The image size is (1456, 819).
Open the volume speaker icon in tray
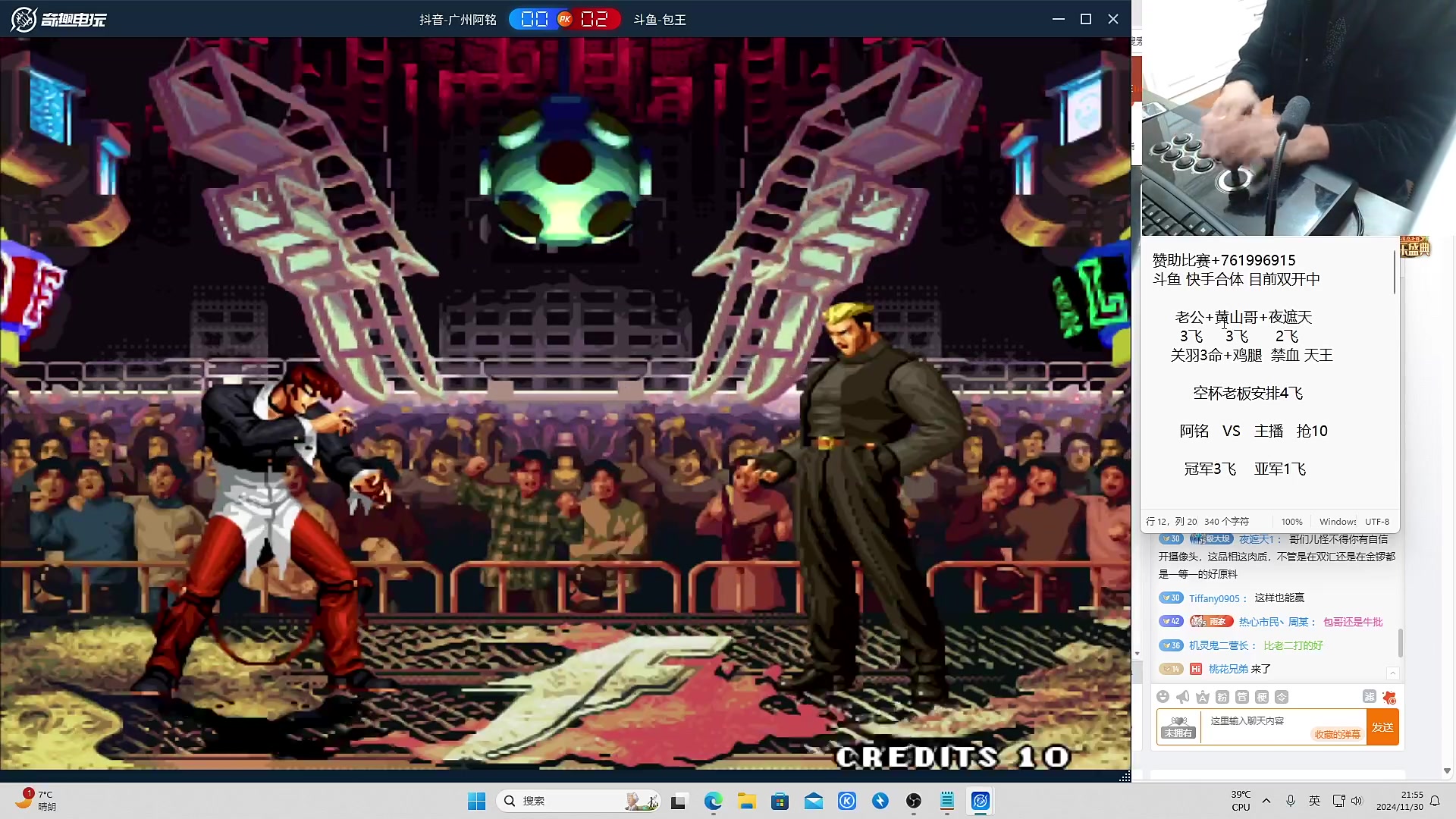pyautogui.click(x=1357, y=801)
